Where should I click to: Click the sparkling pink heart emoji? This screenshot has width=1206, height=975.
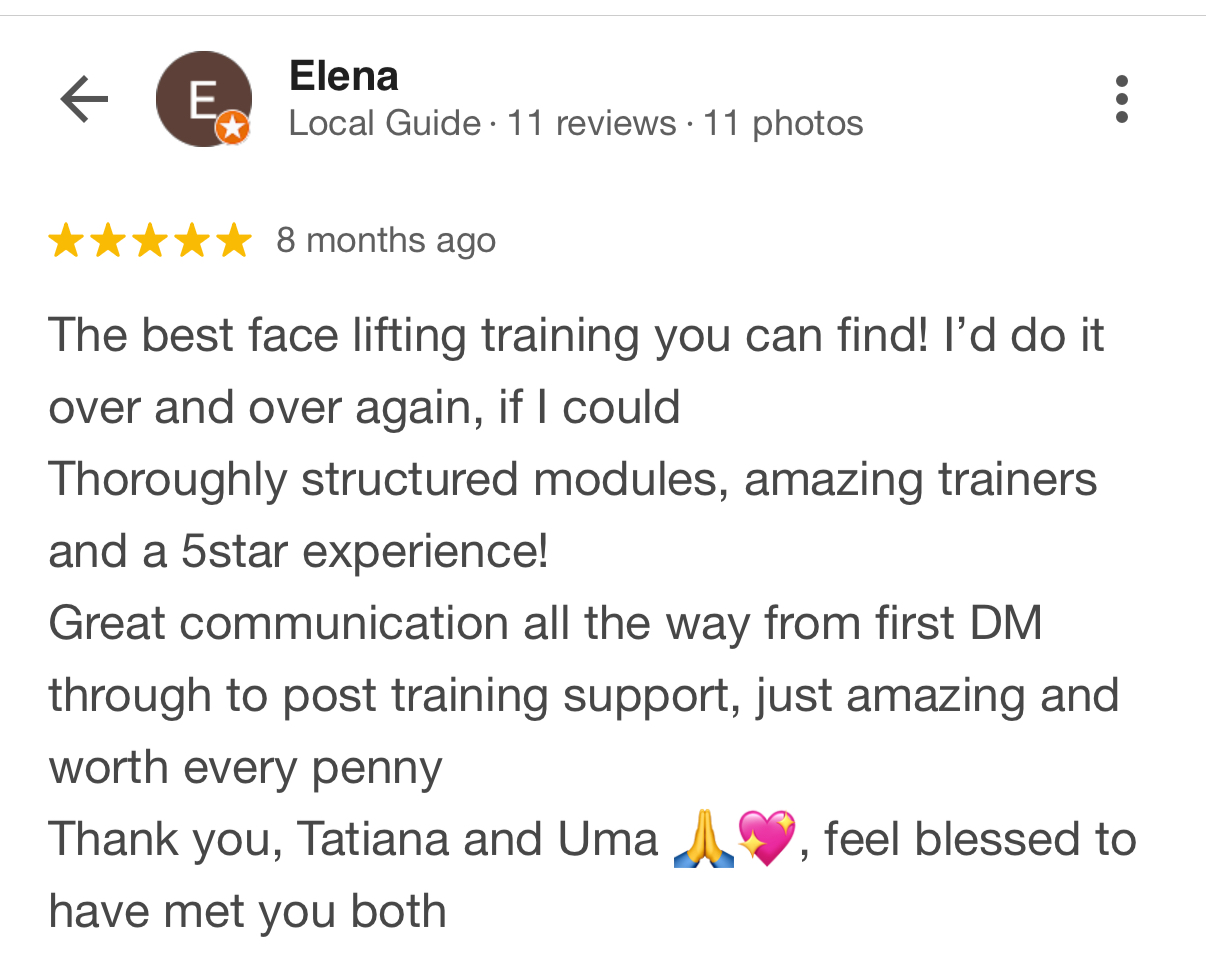(x=766, y=840)
